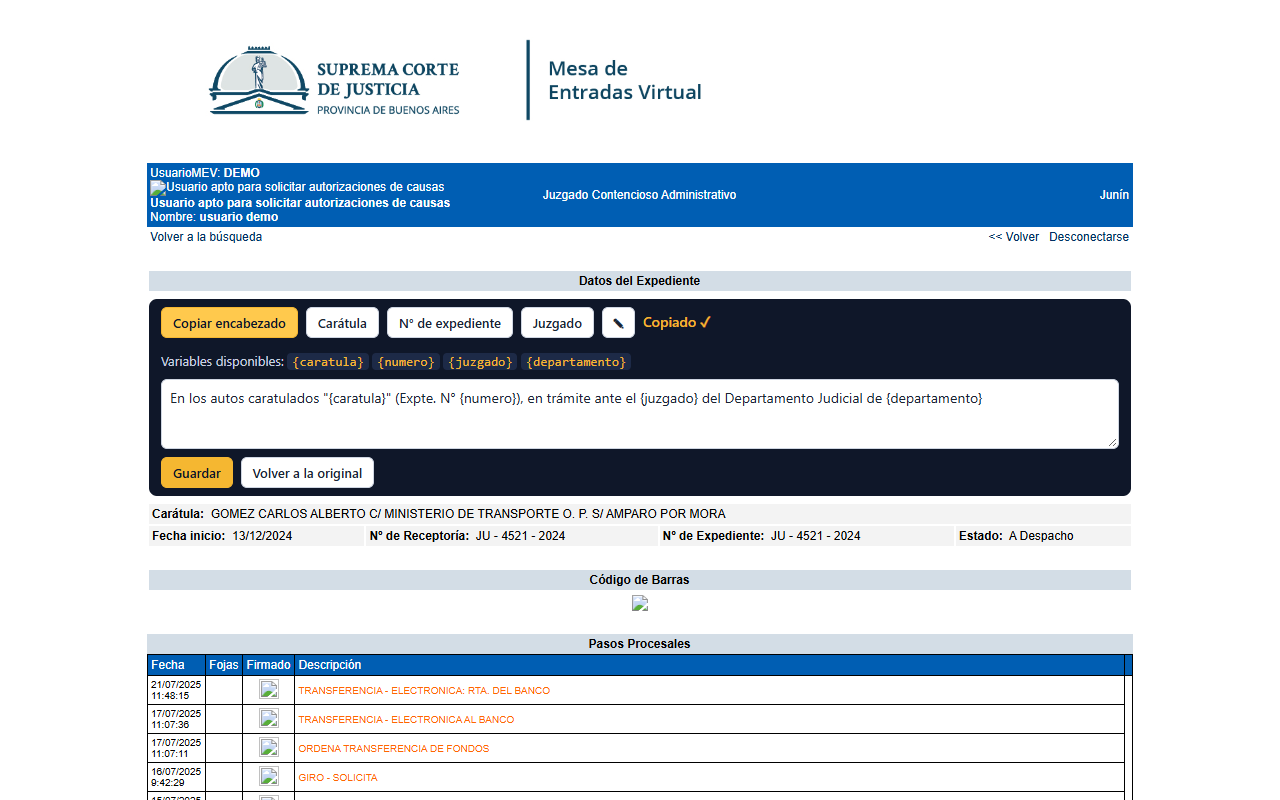Click the Firmado column header

(x=268, y=665)
